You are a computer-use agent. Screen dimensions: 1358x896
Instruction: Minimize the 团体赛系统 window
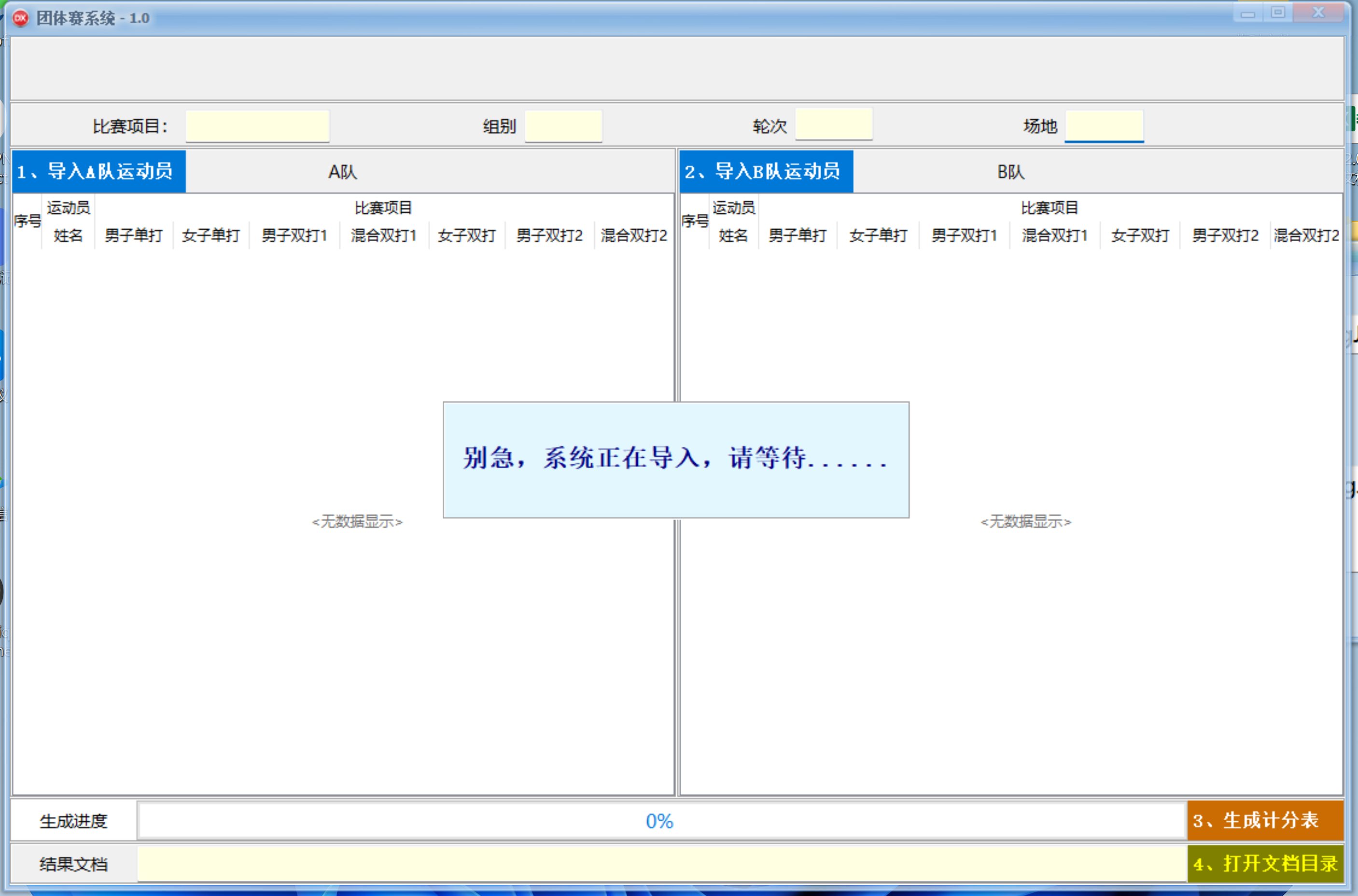pos(1247,14)
